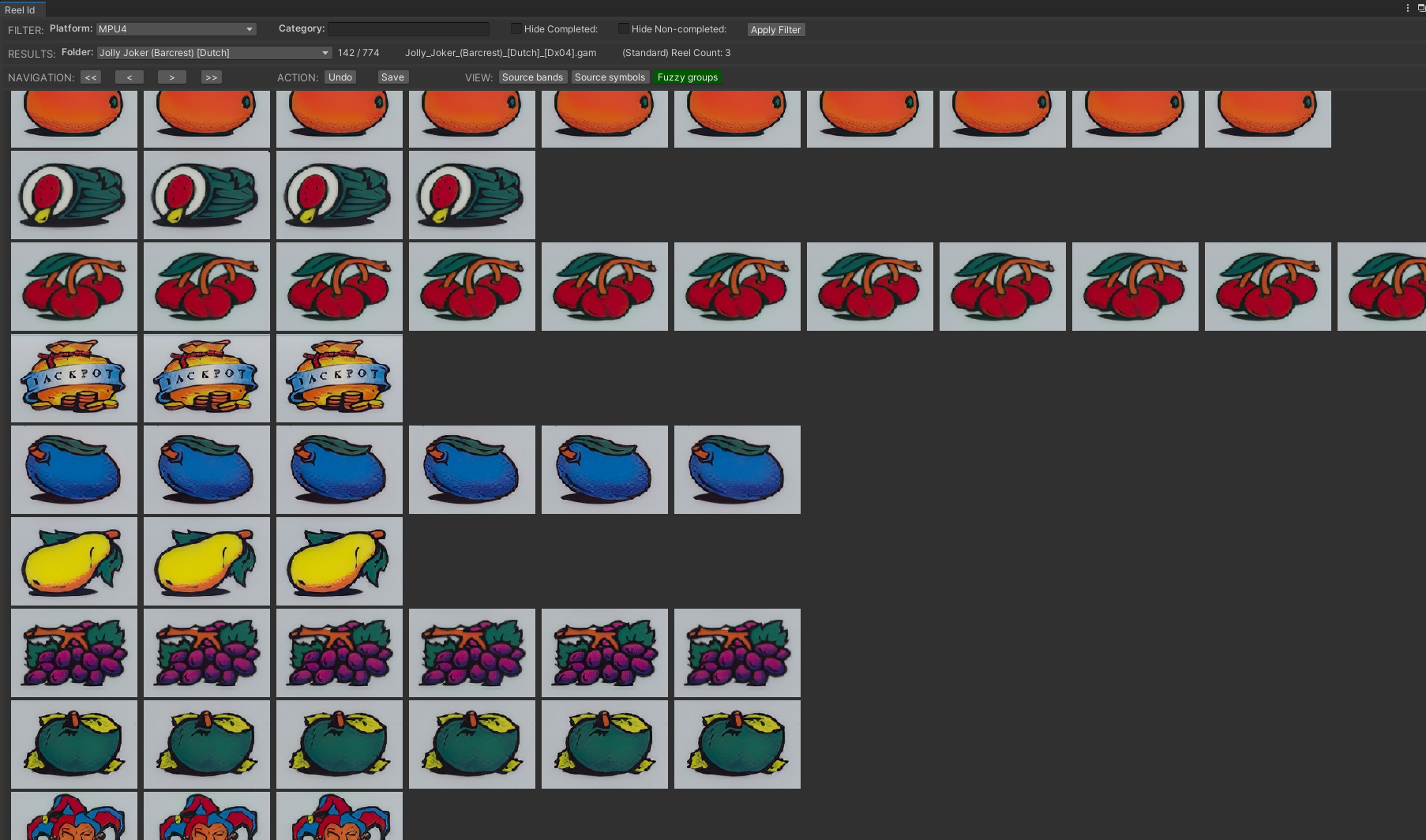Expand the Folder Jolly Joker dropdown
Screen dimensions: 1426x840
coord(214,53)
